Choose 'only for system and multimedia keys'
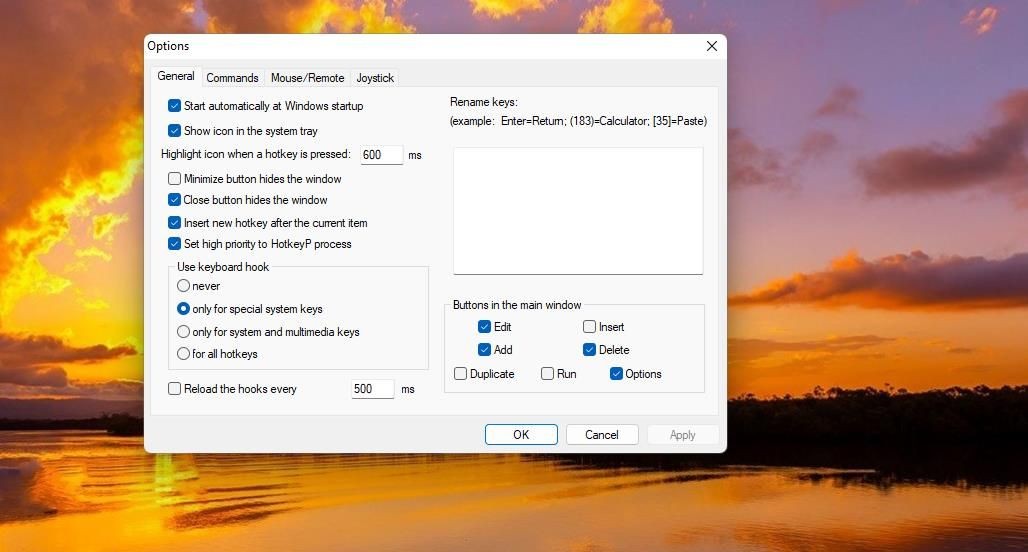 (184, 332)
